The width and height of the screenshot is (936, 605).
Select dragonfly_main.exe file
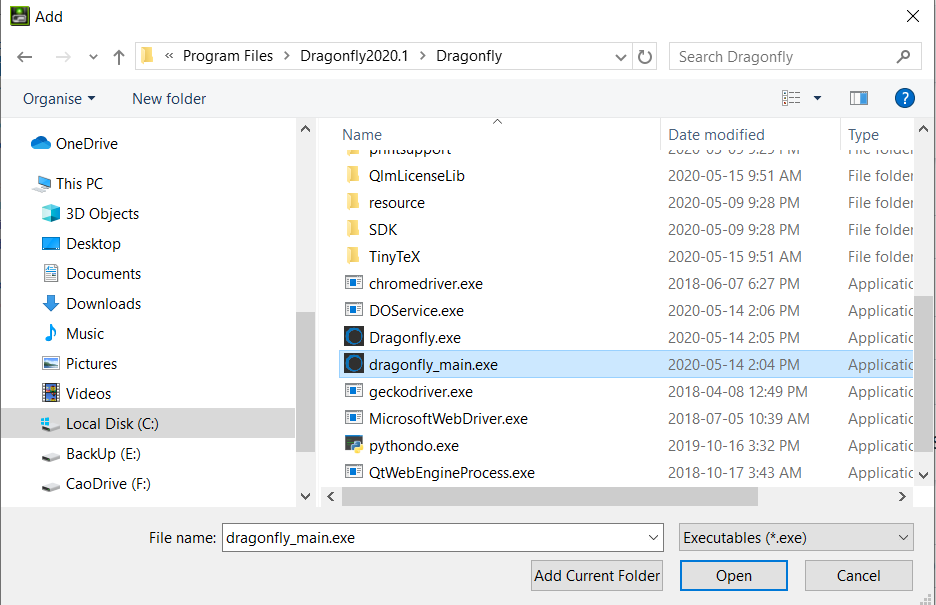[x=626, y=364]
